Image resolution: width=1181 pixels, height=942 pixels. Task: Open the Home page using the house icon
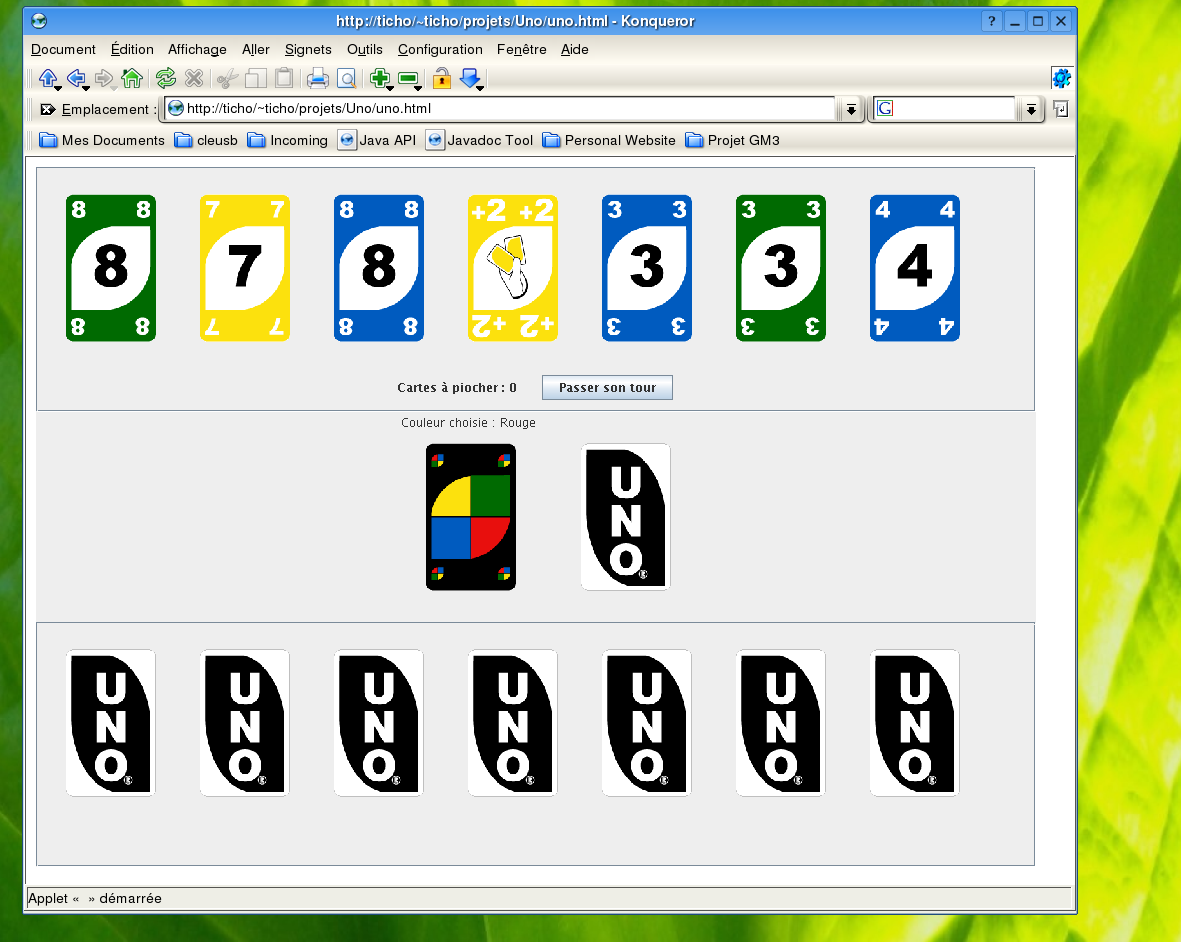pos(132,78)
